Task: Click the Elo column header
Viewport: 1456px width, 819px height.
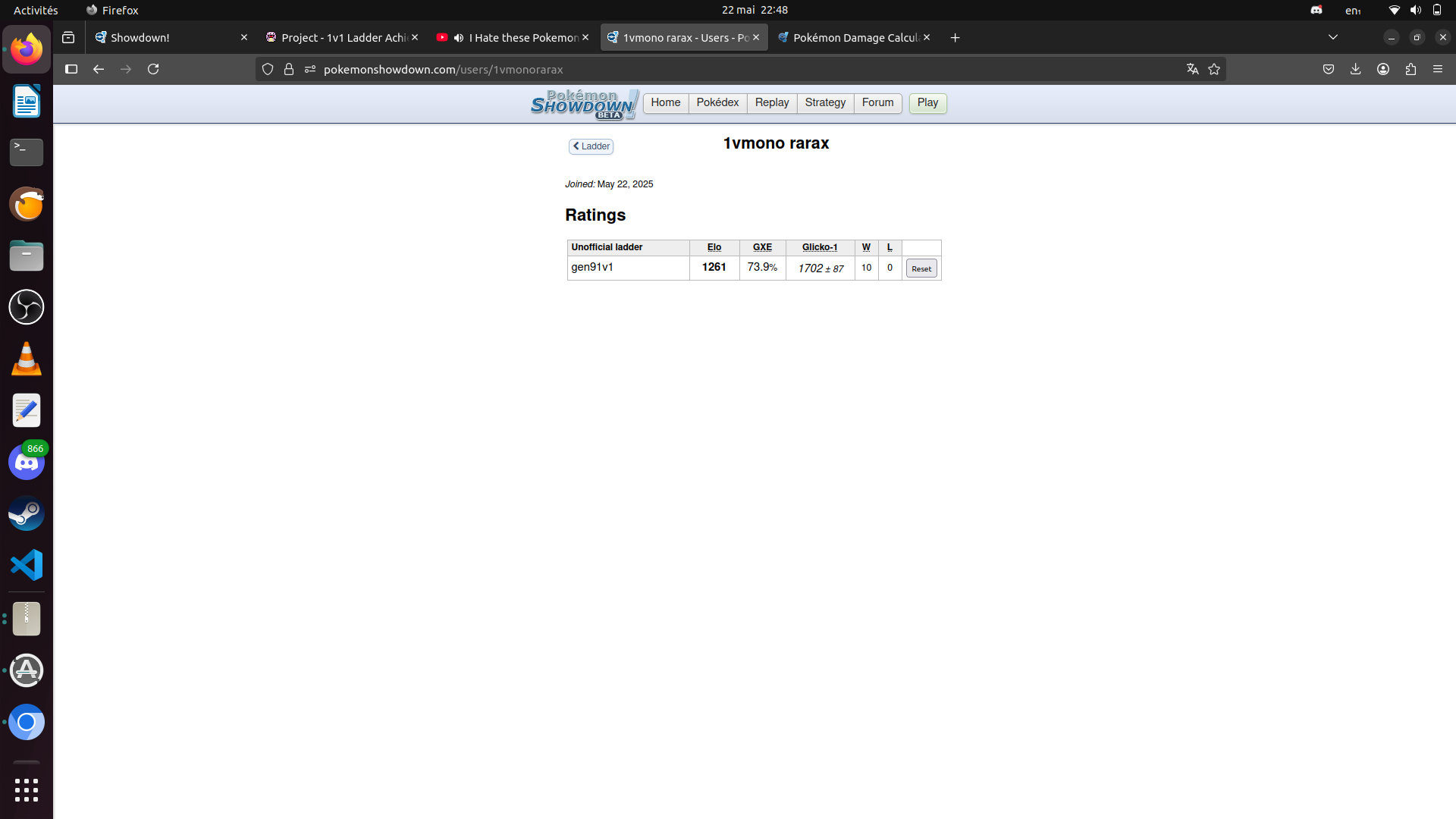Action: 714,247
